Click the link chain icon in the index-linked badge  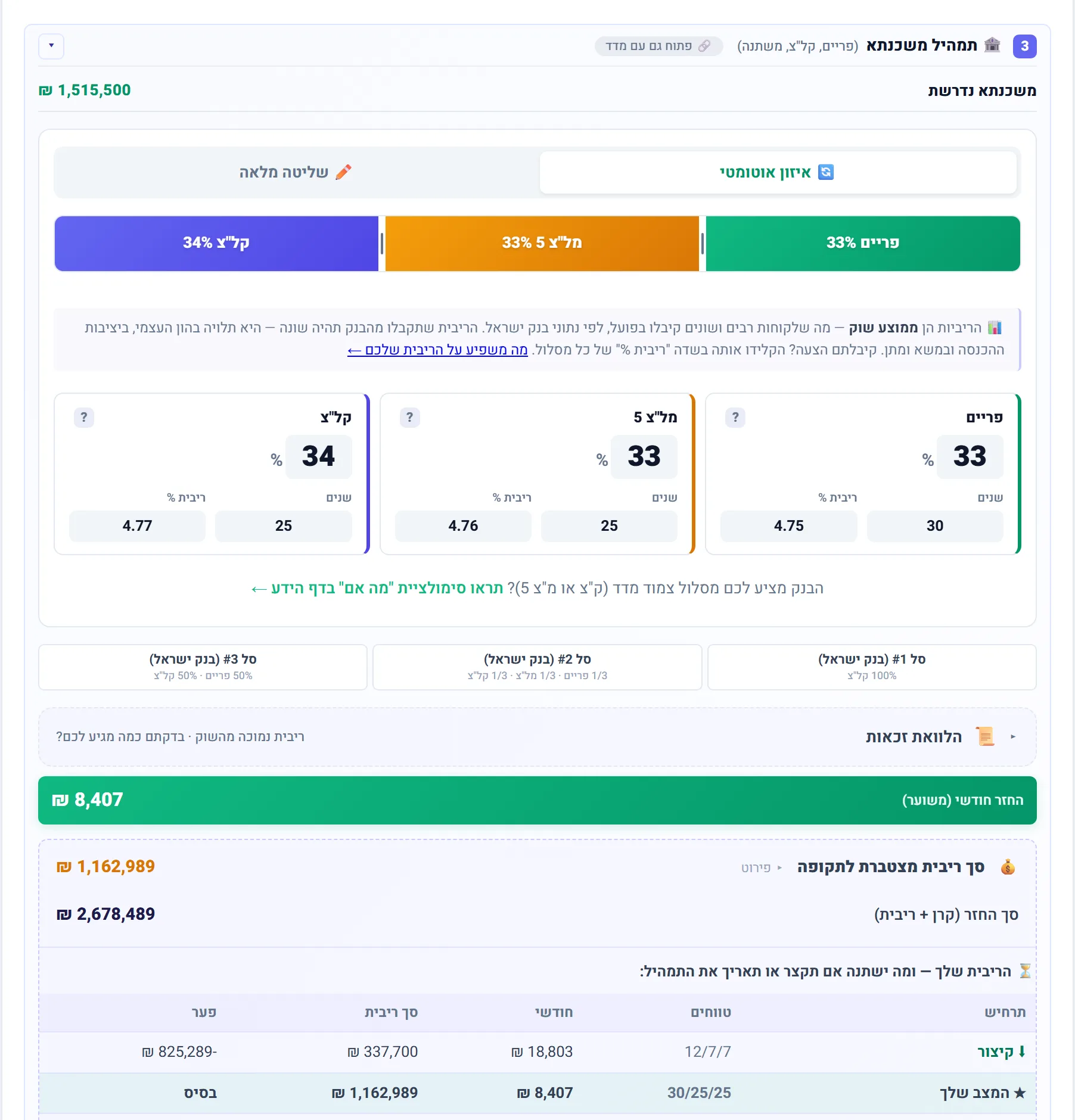(704, 46)
